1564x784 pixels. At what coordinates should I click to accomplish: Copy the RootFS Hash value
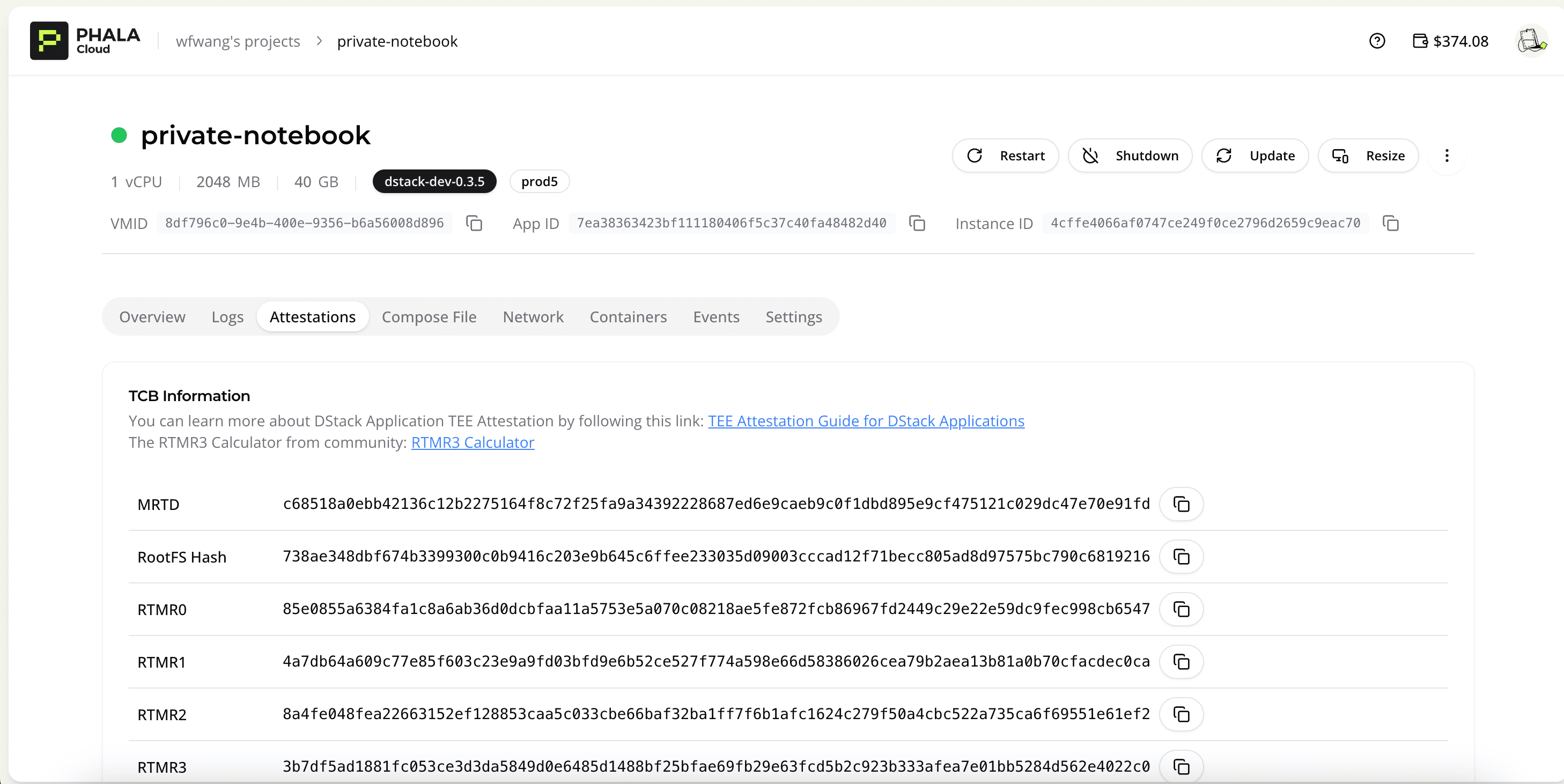click(x=1181, y=557)
